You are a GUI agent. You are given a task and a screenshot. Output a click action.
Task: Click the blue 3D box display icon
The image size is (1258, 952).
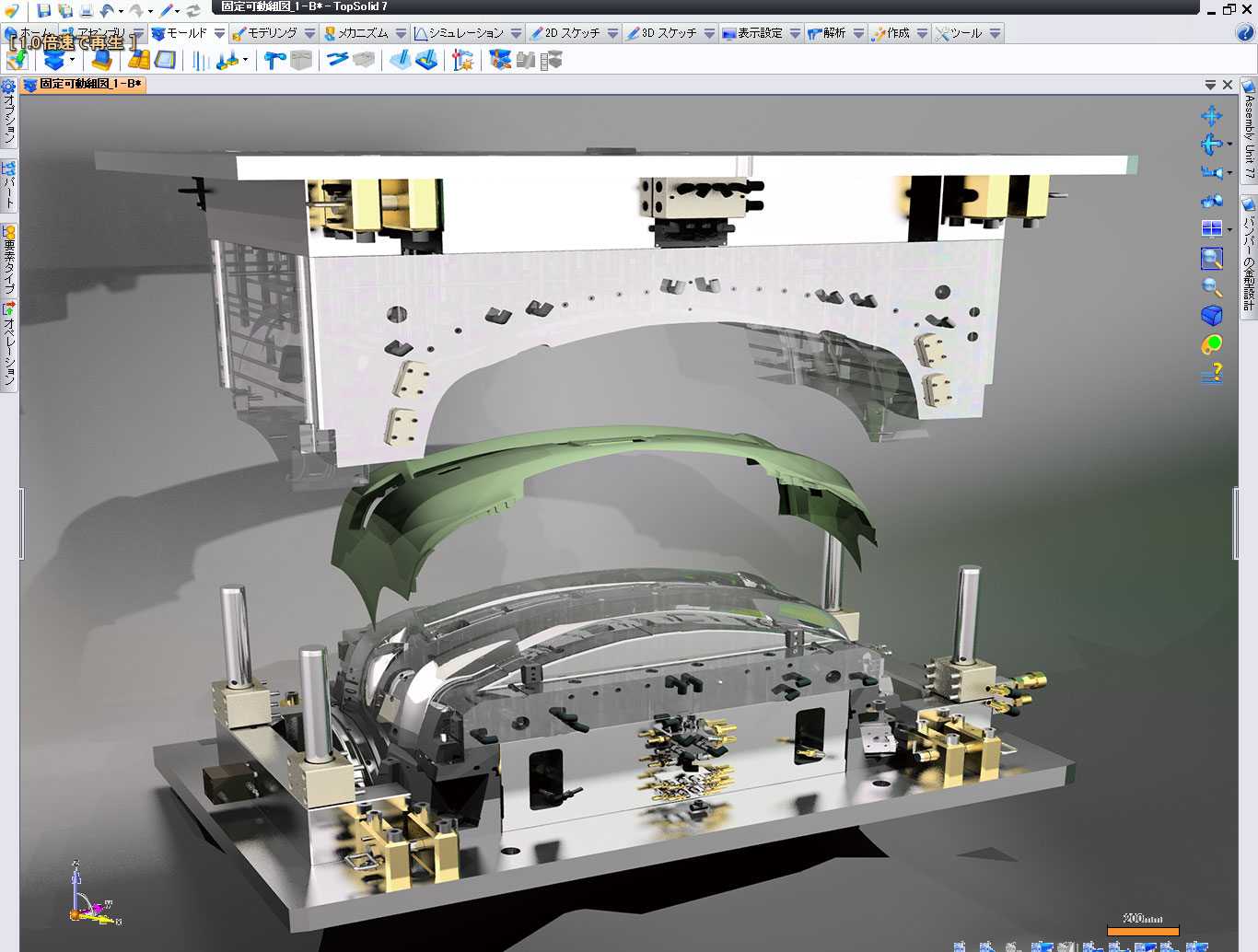tap(1211, 316)
